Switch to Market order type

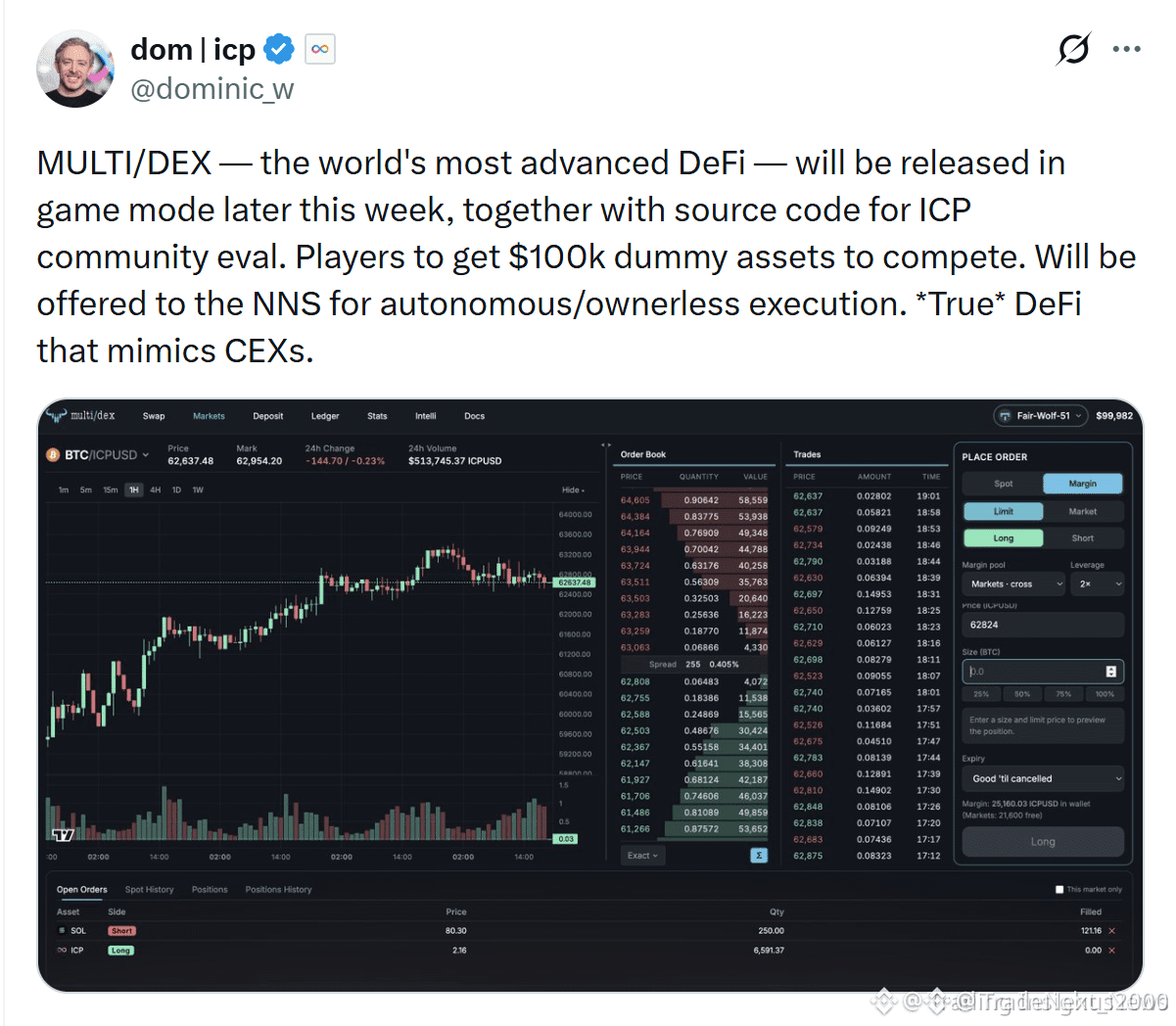1083,511
